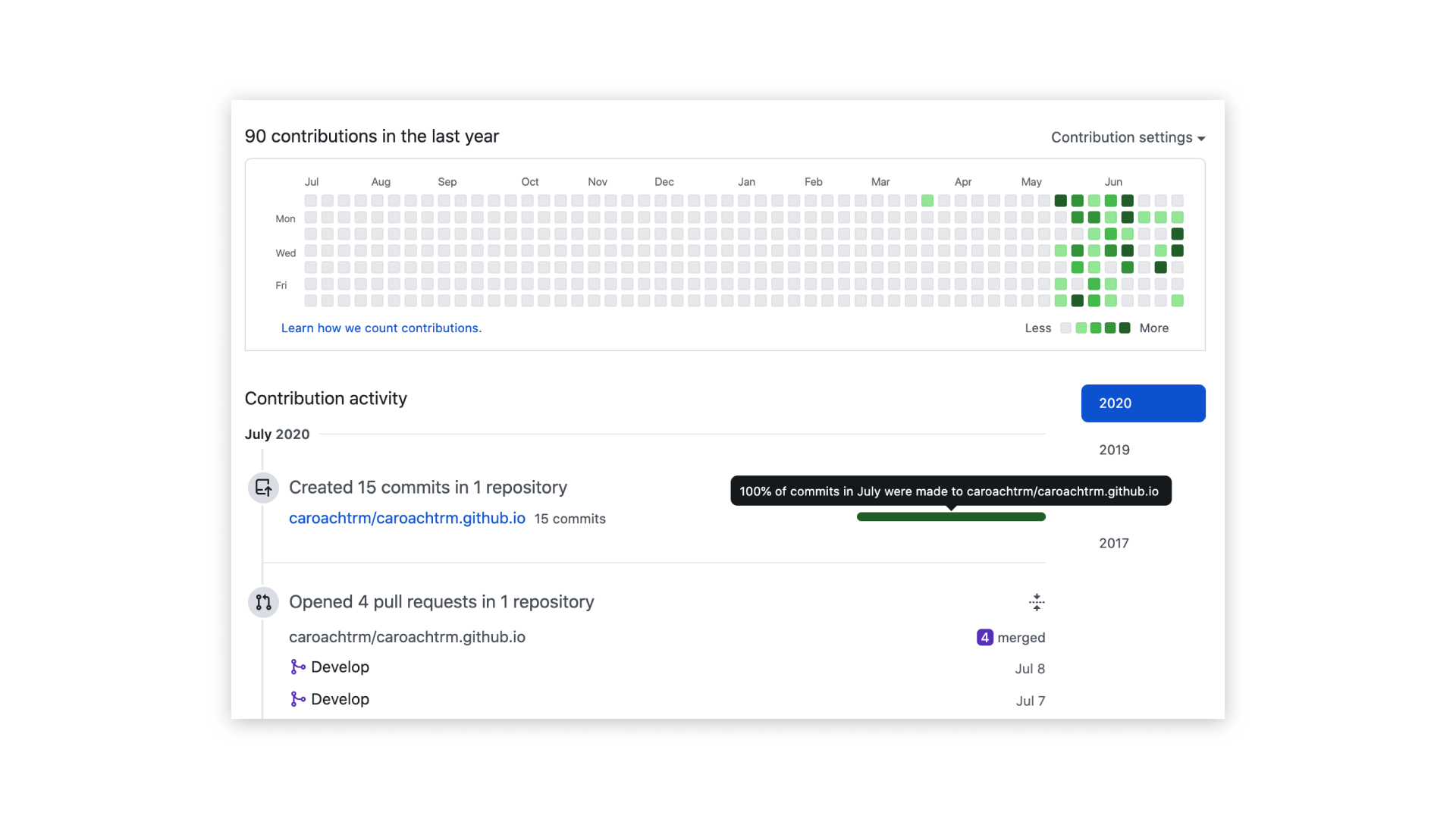Open caroachtrm/caroachtrm.github.io blue repository link

coord(406,518)
